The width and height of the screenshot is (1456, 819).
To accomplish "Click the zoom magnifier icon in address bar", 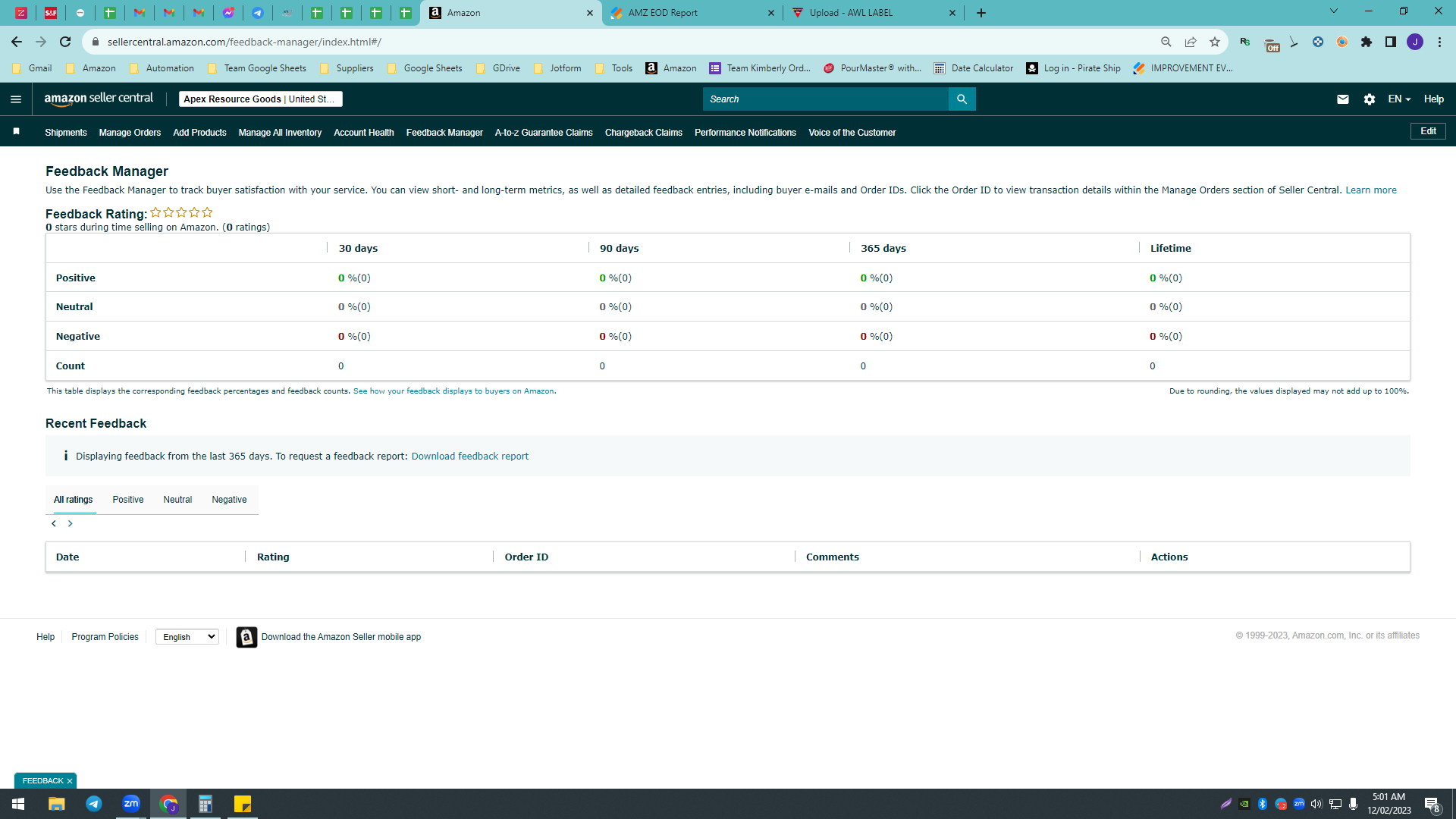I will 1166,42.
